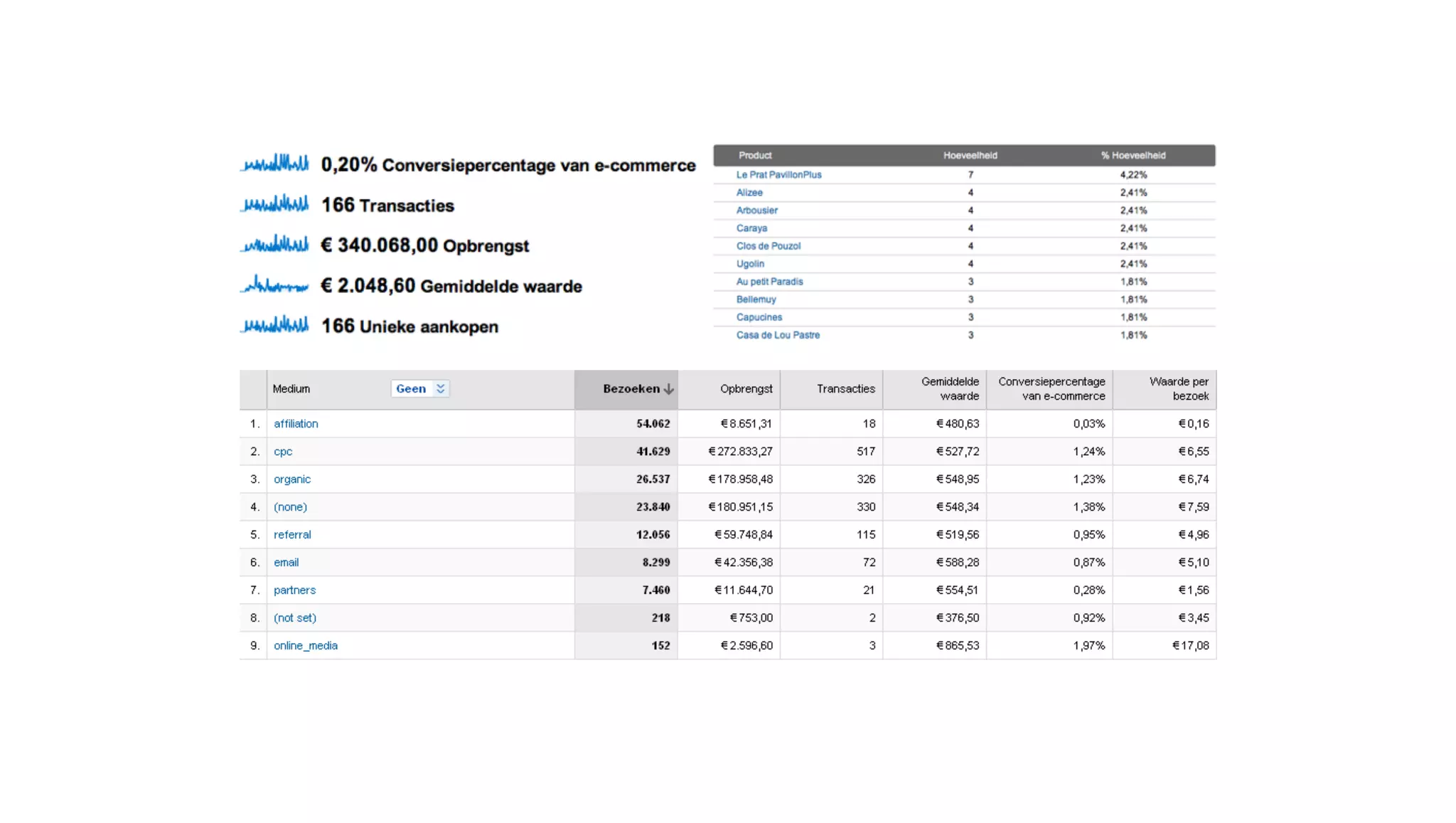
Task: Click the double chevron beside Geen
Action: coord(441,388)
